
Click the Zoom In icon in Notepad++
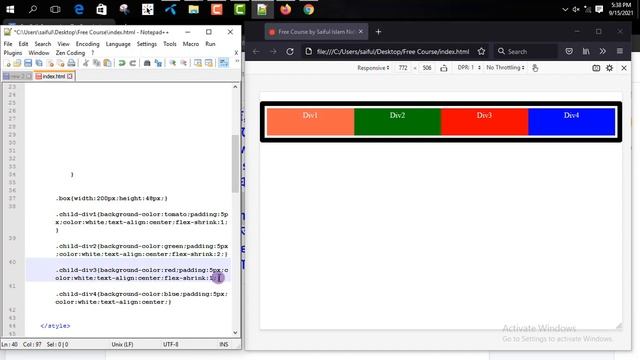click(173, 63)
